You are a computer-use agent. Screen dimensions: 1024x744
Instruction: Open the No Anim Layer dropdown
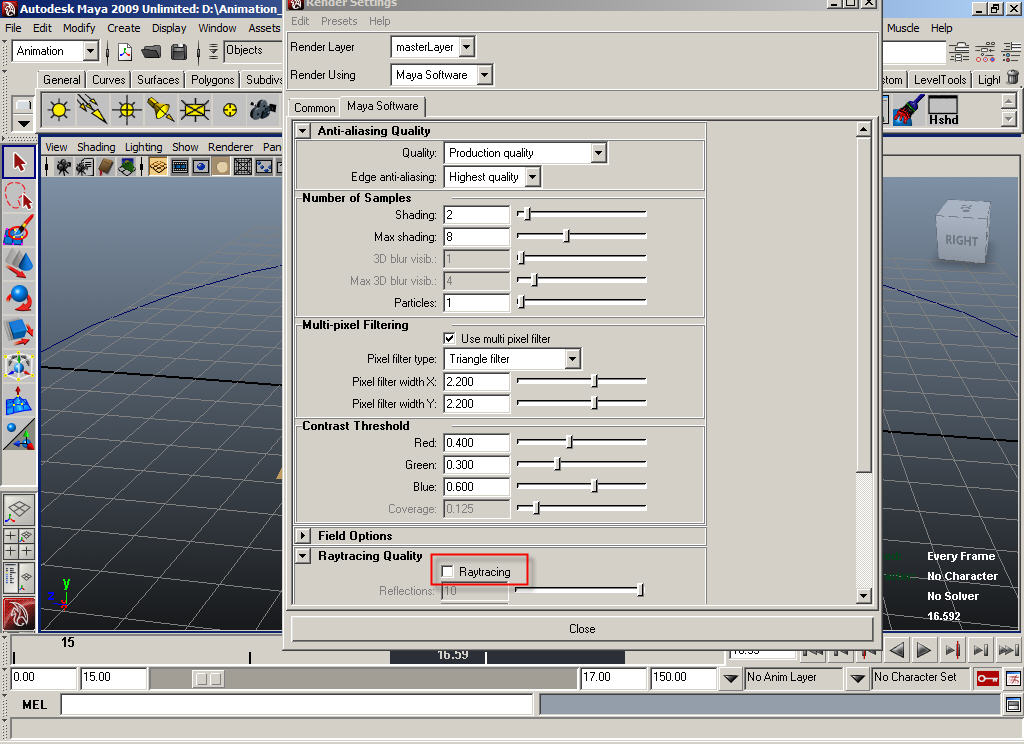click(730, 678)
